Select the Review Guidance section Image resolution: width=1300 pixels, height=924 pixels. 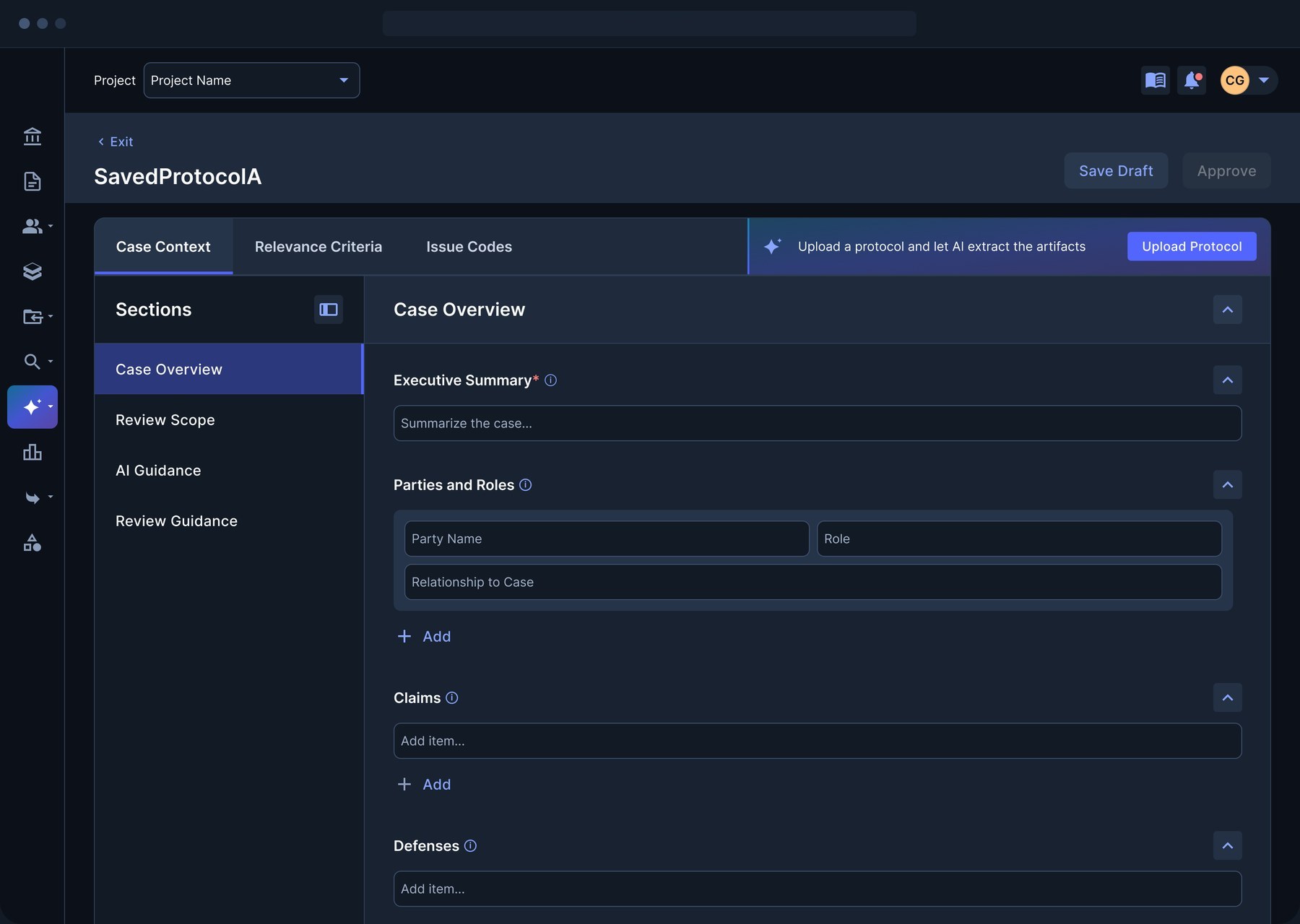point(229,521)
